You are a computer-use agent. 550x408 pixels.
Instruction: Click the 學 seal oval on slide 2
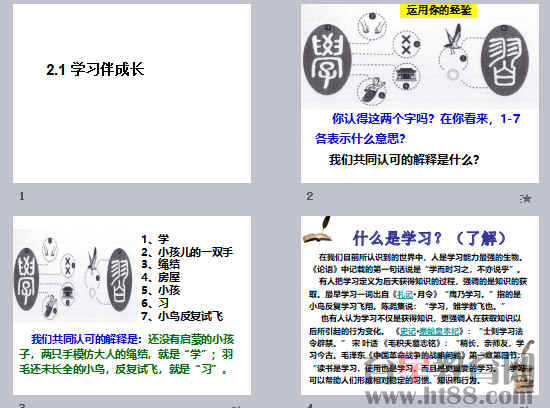(x=327, y=60)
